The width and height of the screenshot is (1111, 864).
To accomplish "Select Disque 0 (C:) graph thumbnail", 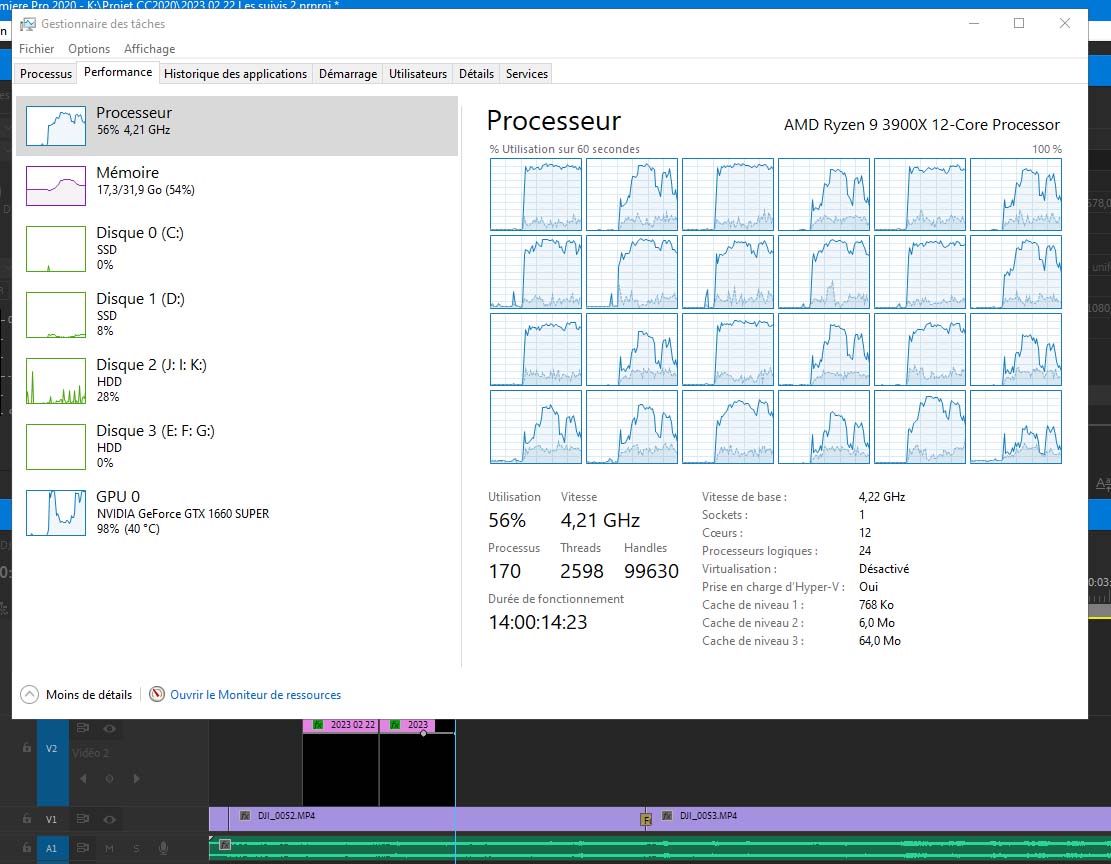I will [x=56, y=248].
